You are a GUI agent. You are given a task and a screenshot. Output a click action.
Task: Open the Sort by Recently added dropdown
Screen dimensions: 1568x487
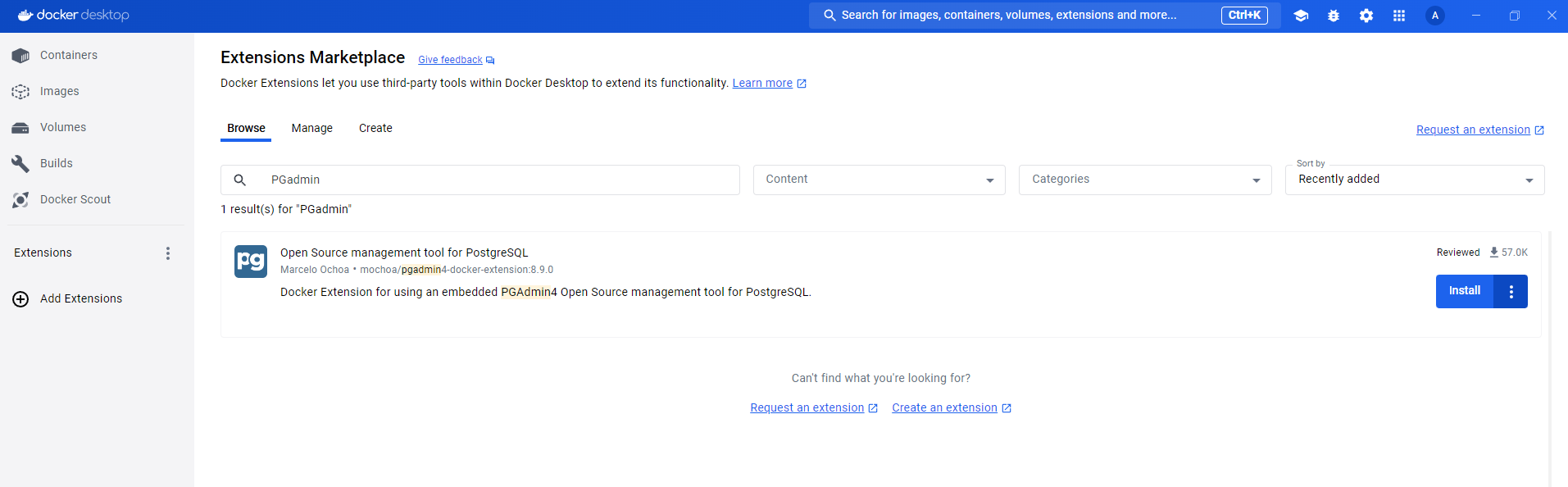pyautogui.click(x=1415, y=180)
